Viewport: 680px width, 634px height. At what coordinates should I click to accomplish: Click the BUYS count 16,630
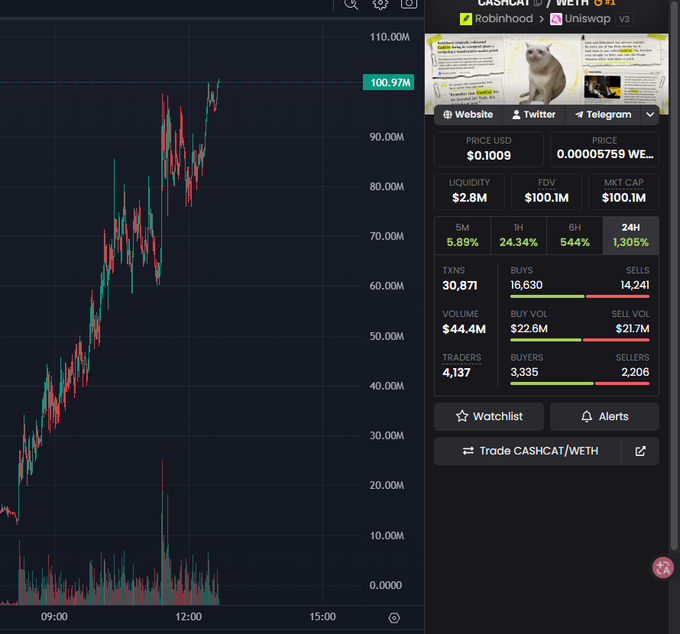pos(526,285)
